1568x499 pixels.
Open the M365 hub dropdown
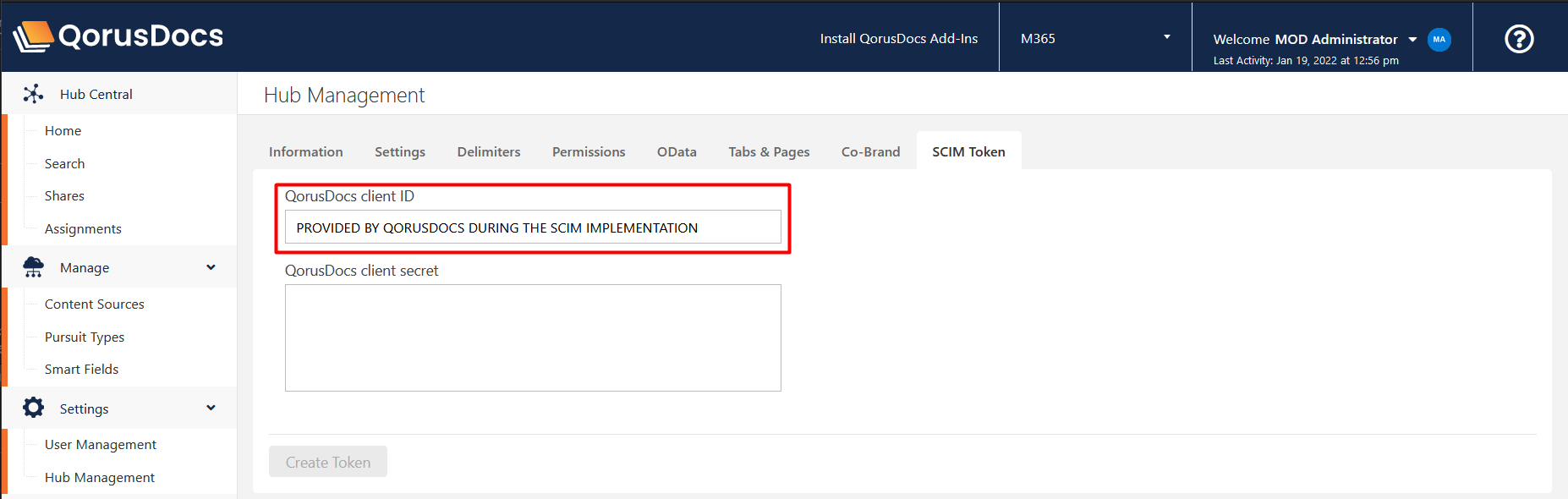tap(1095, 38)
